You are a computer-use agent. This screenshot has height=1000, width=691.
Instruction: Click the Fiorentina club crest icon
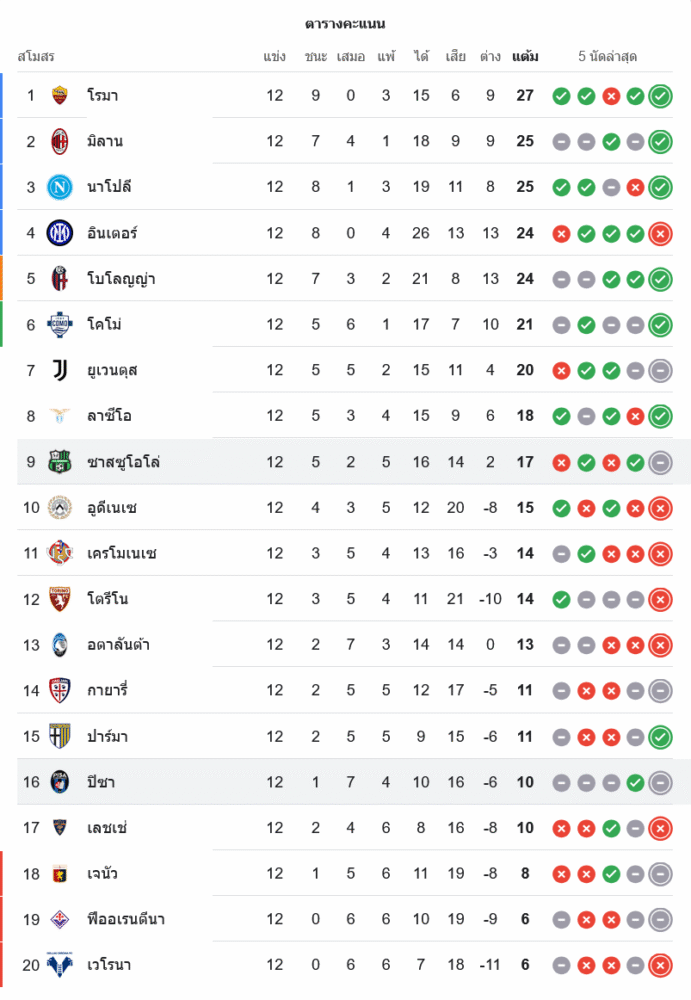point(60,920)
